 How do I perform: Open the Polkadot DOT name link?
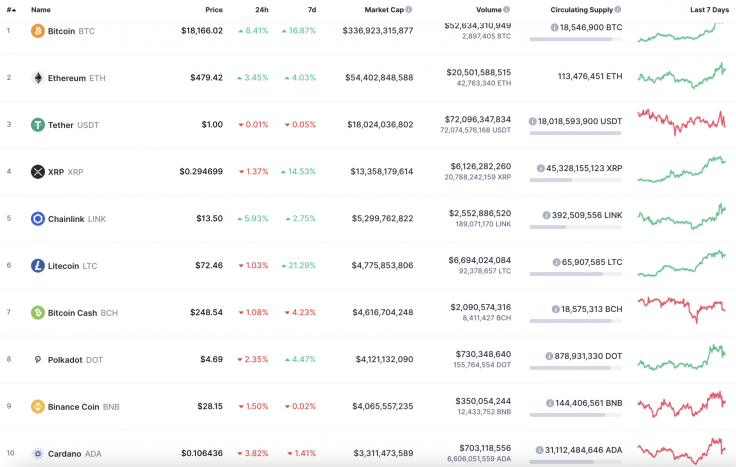pos(75,360)
